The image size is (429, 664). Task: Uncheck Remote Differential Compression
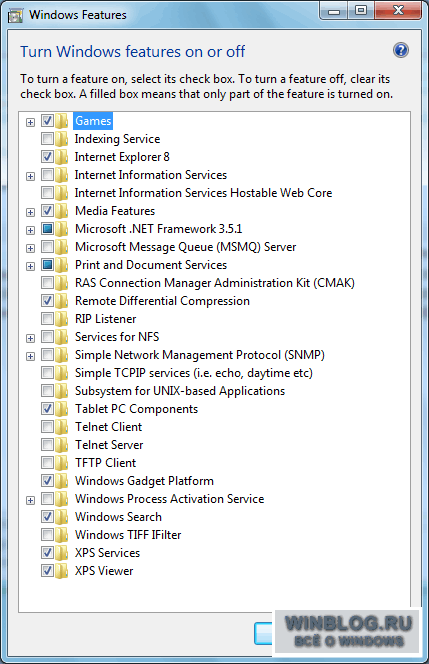point(47,301)
